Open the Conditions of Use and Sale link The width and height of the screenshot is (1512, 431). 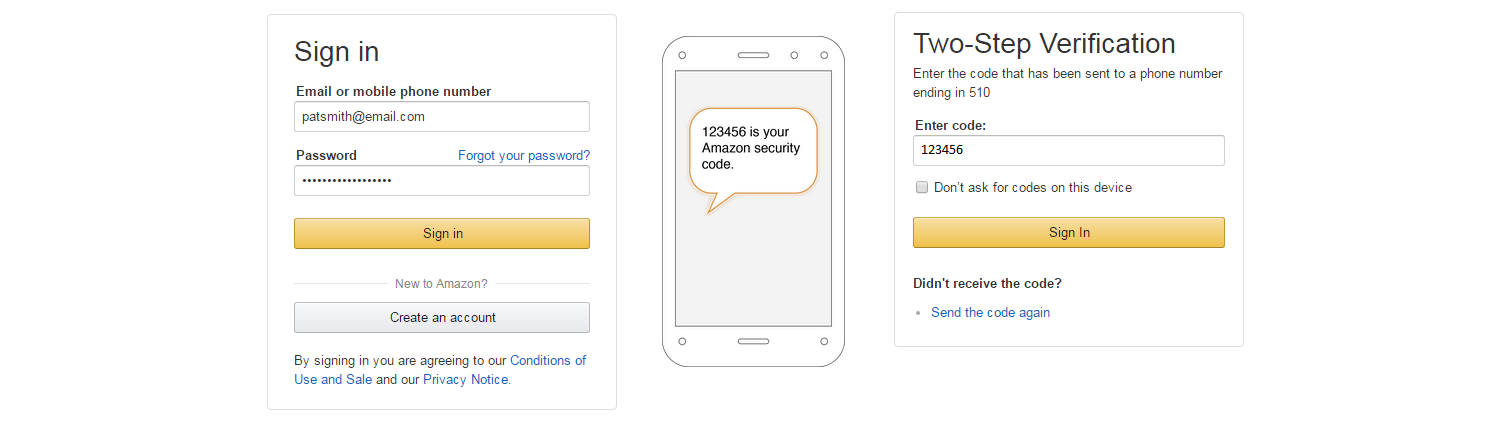[x=547, y=361]
